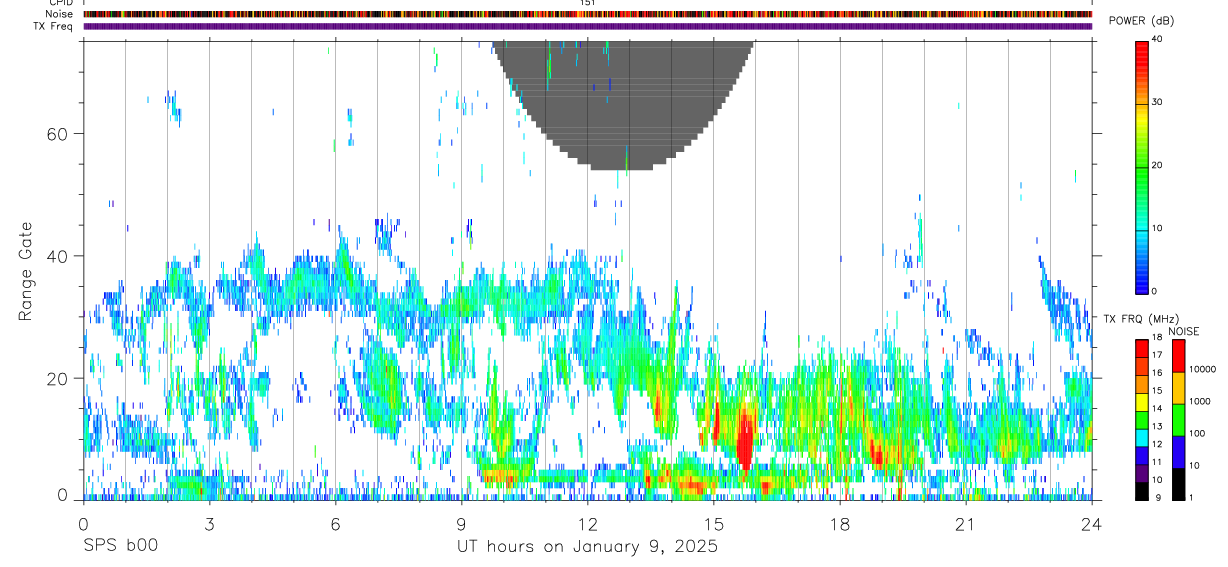Click the 6 hour tick label on time axis
Screen dimensions: 1228x567
pos(336,524)
